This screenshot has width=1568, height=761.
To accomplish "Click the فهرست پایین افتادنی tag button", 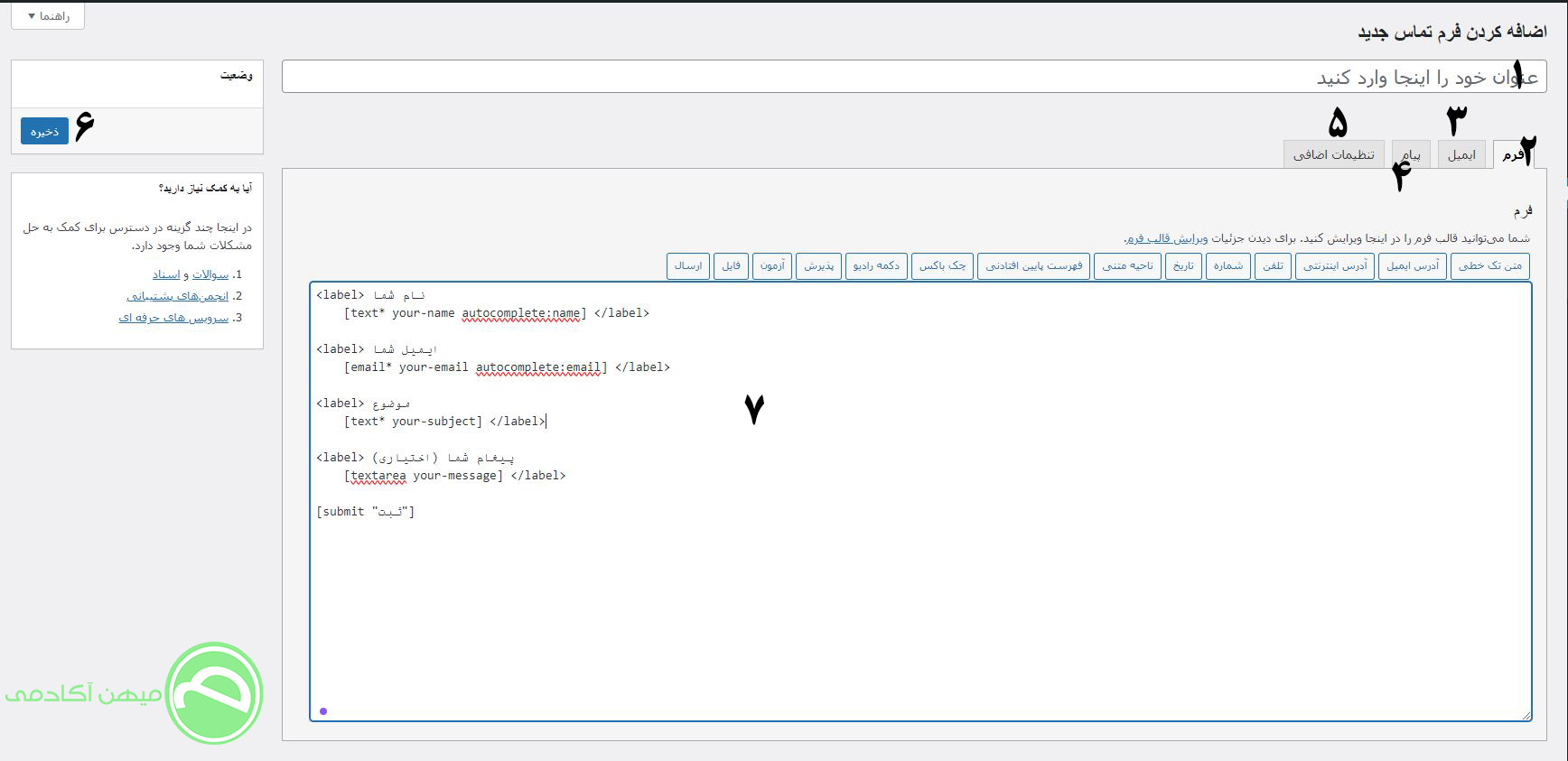I will tap(1033, 265).
